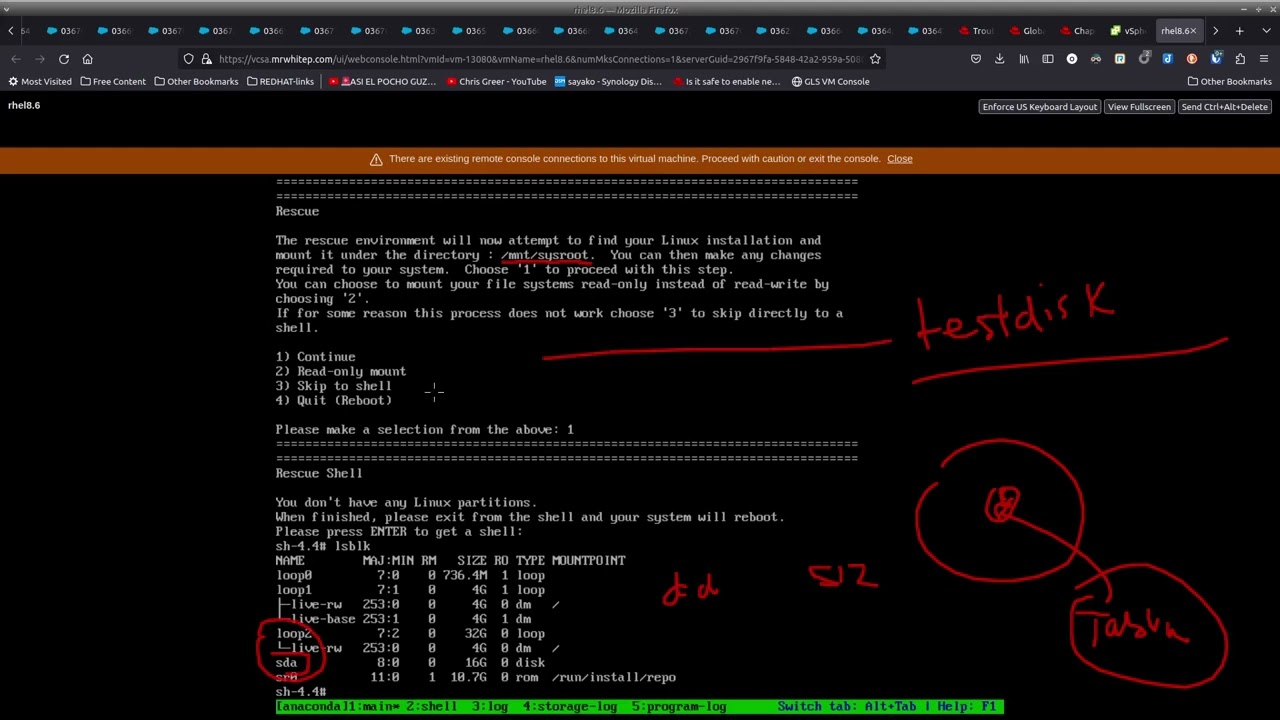Click the browser Back arrow
Screen dimensions: 1280x720
click(16, 59)
